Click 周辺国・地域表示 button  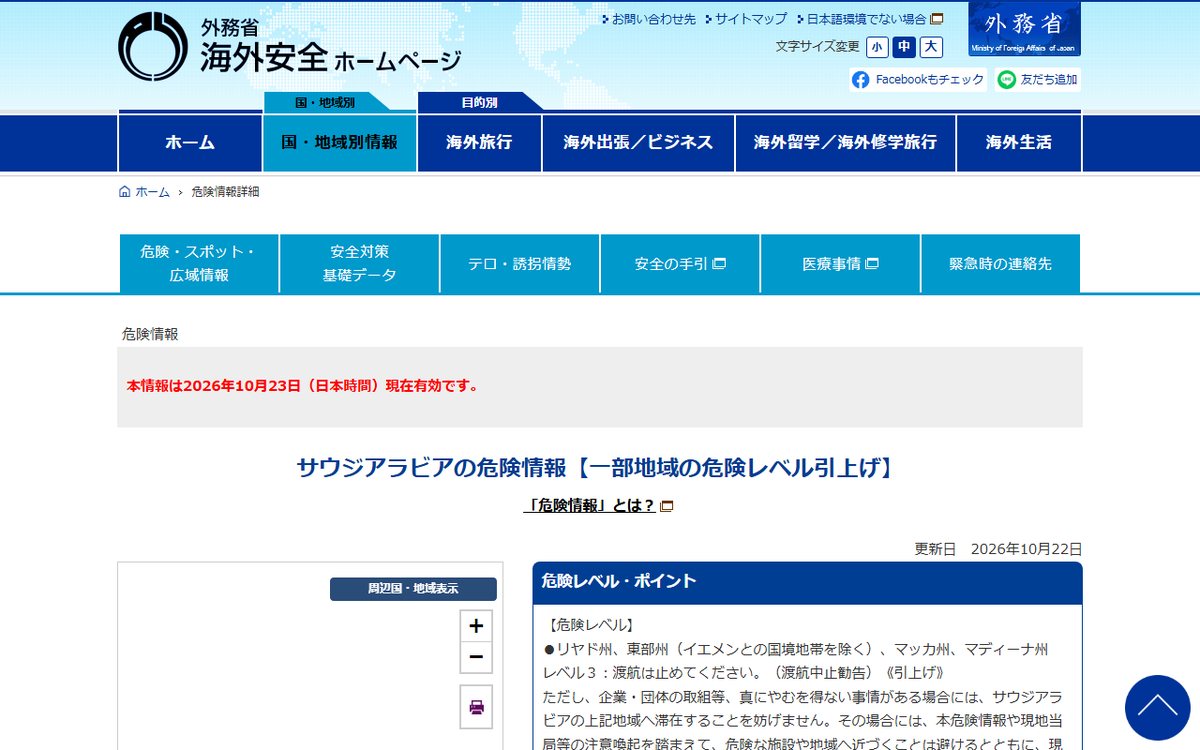point(413,589)
